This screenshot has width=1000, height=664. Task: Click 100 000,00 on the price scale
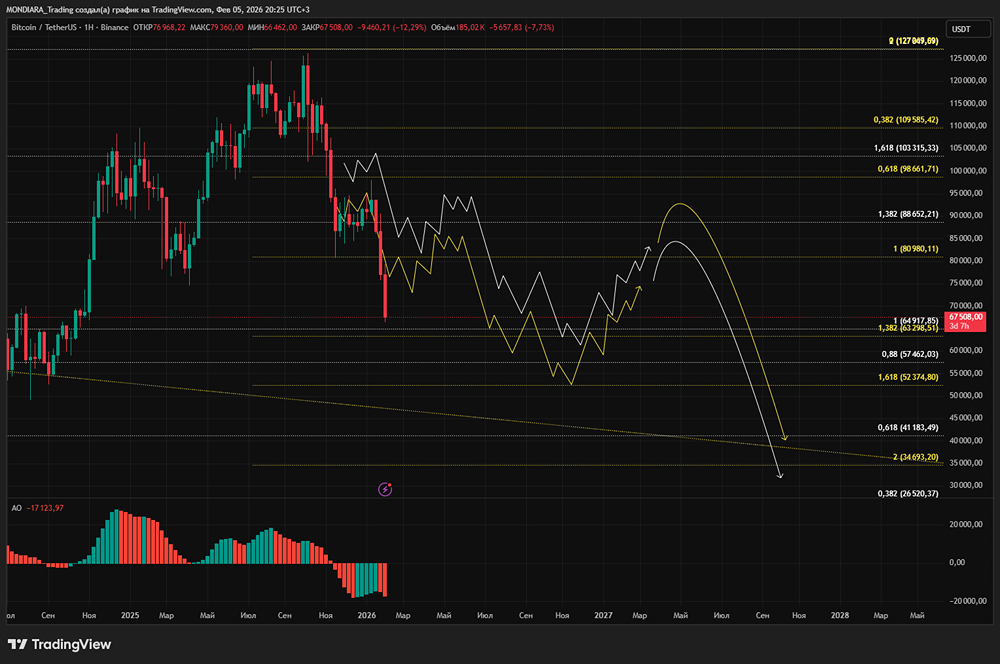968,170
